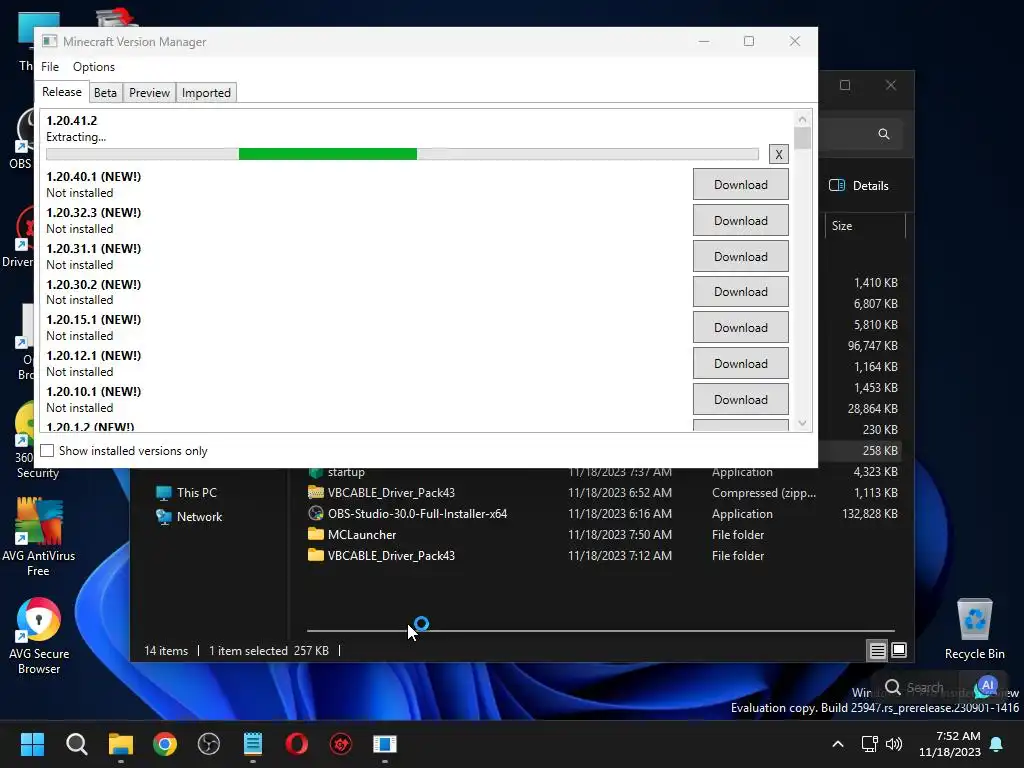
Task: Grab the version list scrollbar thumb
Action: pos(803,138)
